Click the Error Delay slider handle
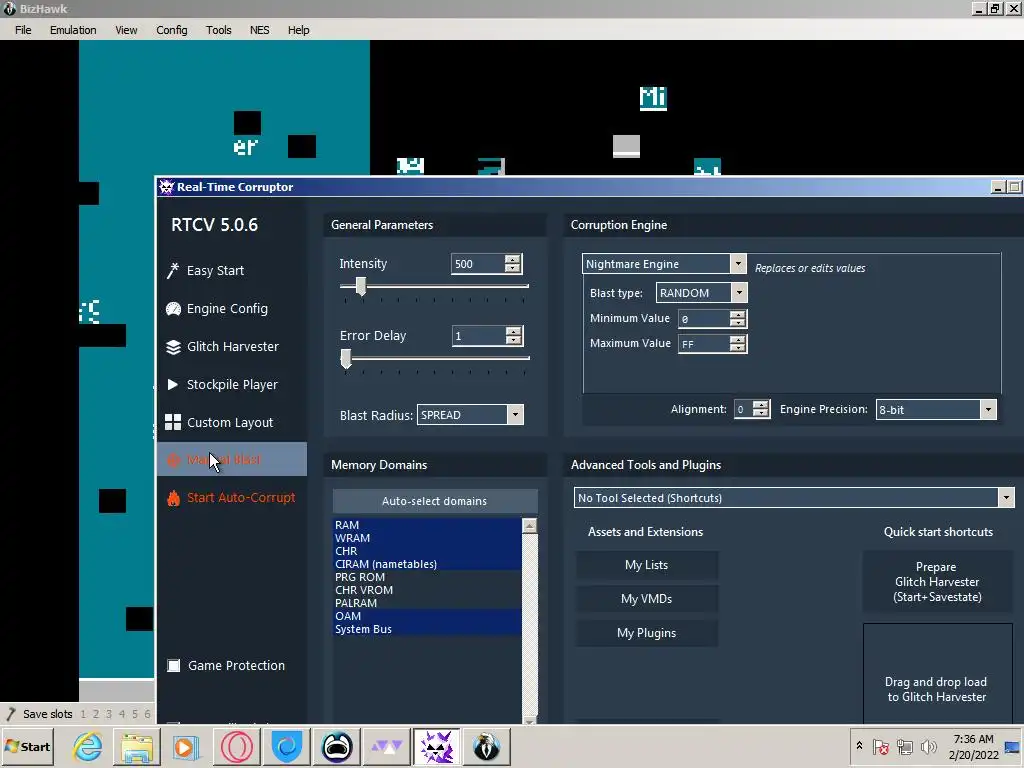 346,358
